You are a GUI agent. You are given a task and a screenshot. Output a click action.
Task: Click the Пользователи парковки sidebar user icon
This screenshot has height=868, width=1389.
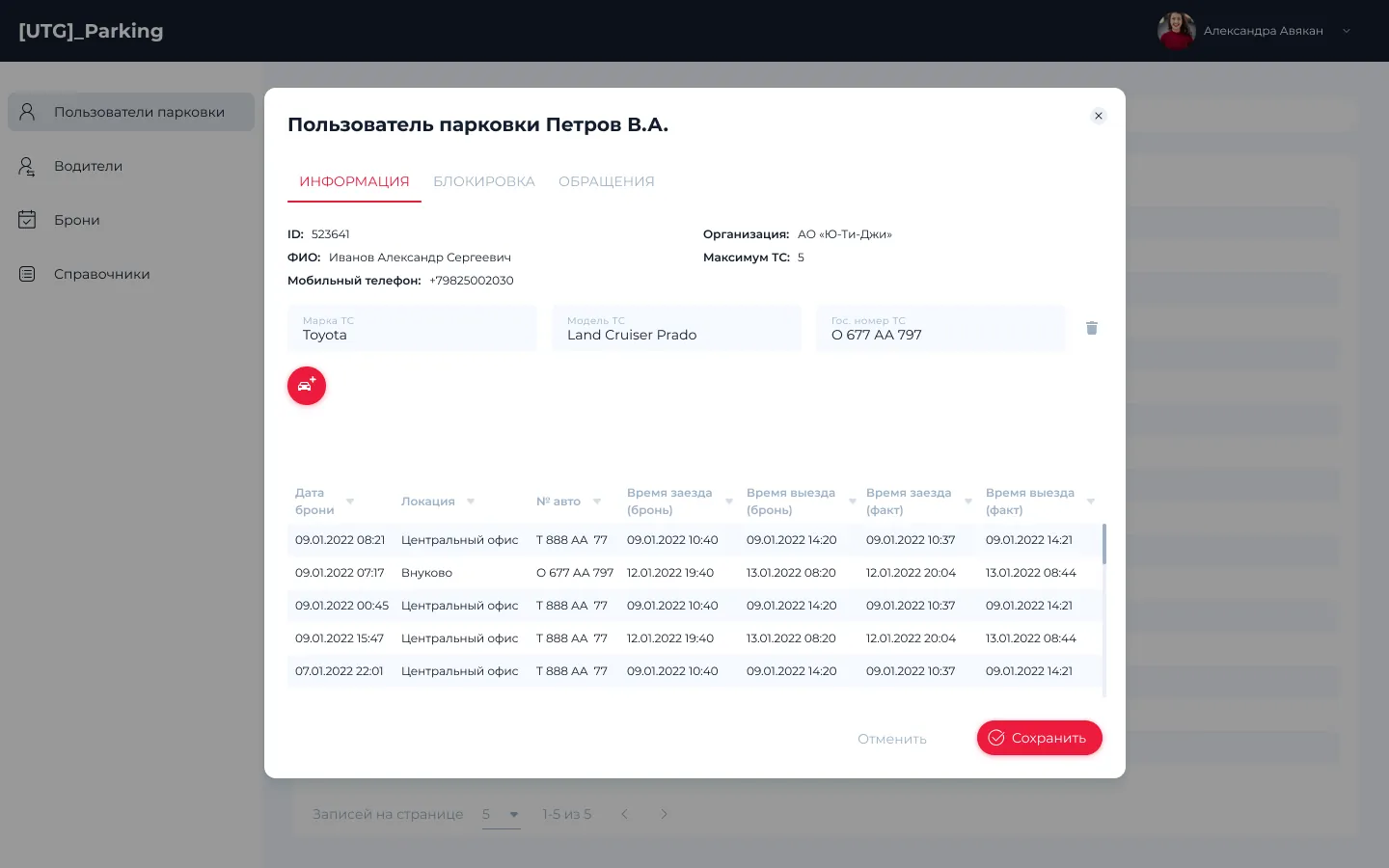click(27, 112)
